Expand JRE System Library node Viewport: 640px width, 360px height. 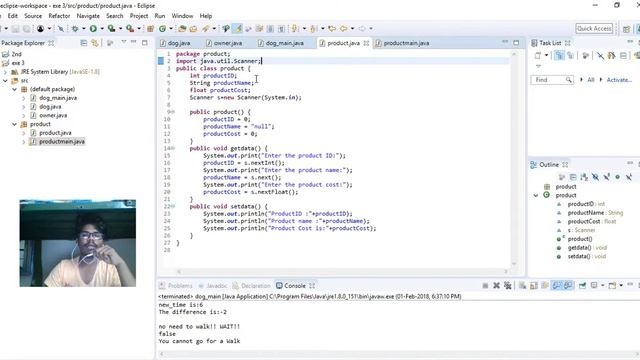(5, 72)
